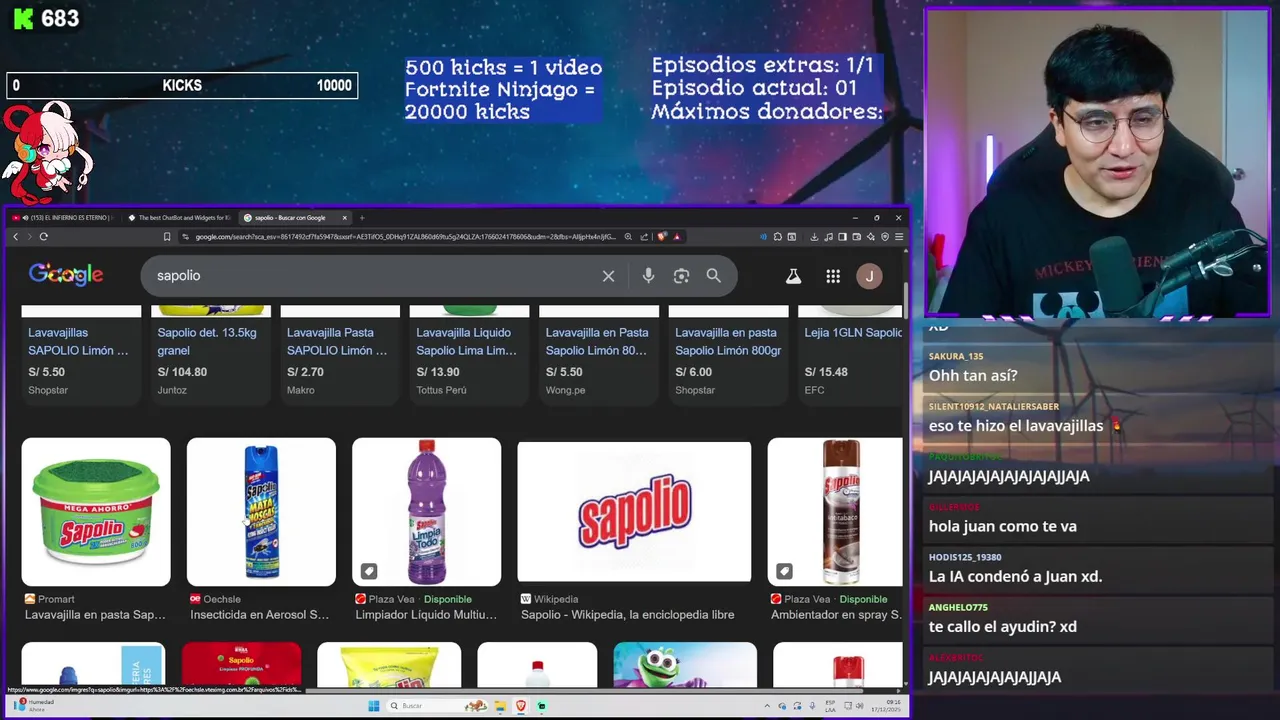Open Lavavajilla Pasta SAPOLIO Makro listing
1280x720 pixels.
(340, 353)
